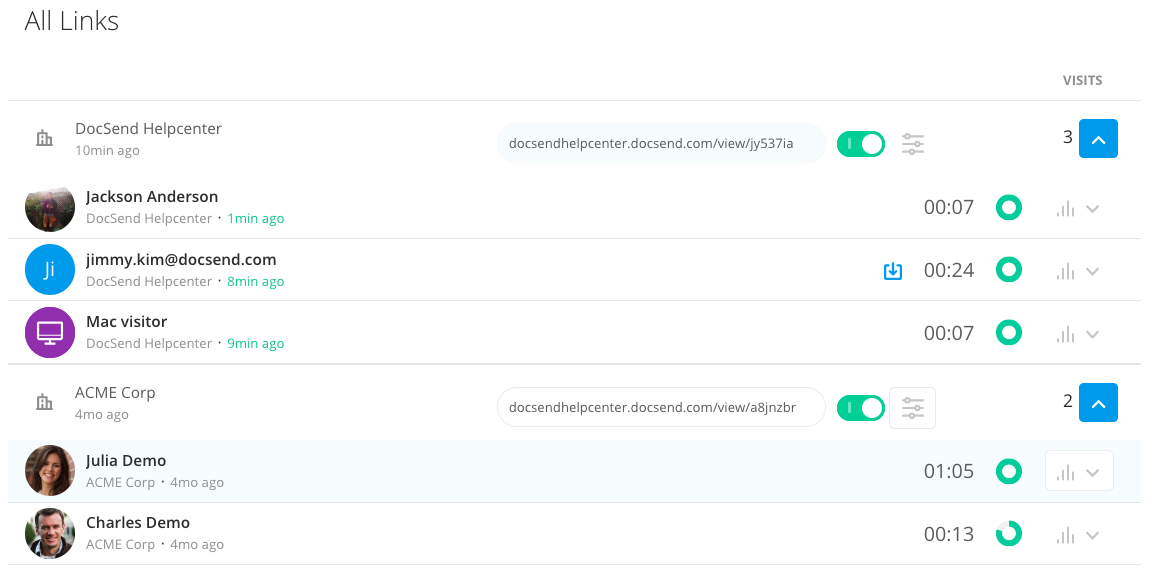
Task: Click Jackson Anderson's profile photo
Action: [50, 208]
